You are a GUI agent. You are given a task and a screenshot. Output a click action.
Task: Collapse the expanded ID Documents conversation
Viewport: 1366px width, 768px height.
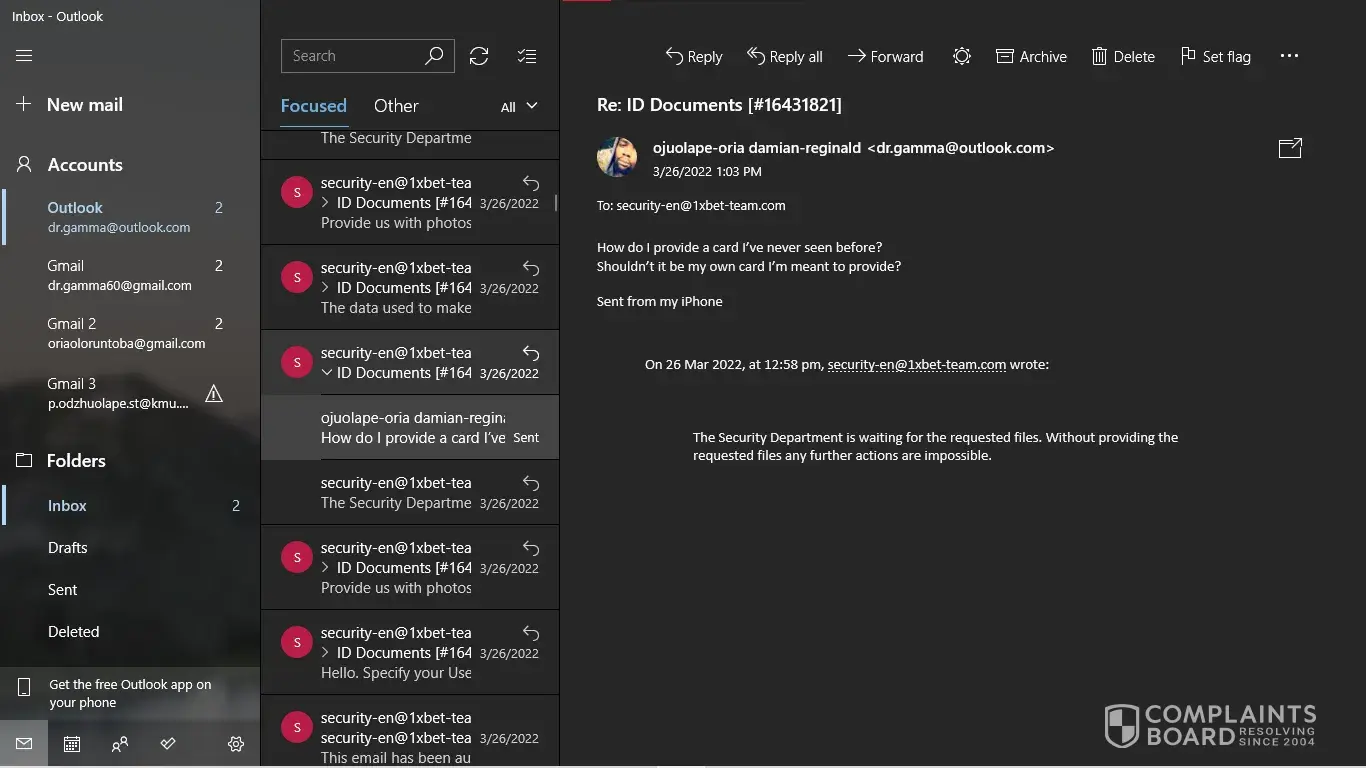point(327,373)
